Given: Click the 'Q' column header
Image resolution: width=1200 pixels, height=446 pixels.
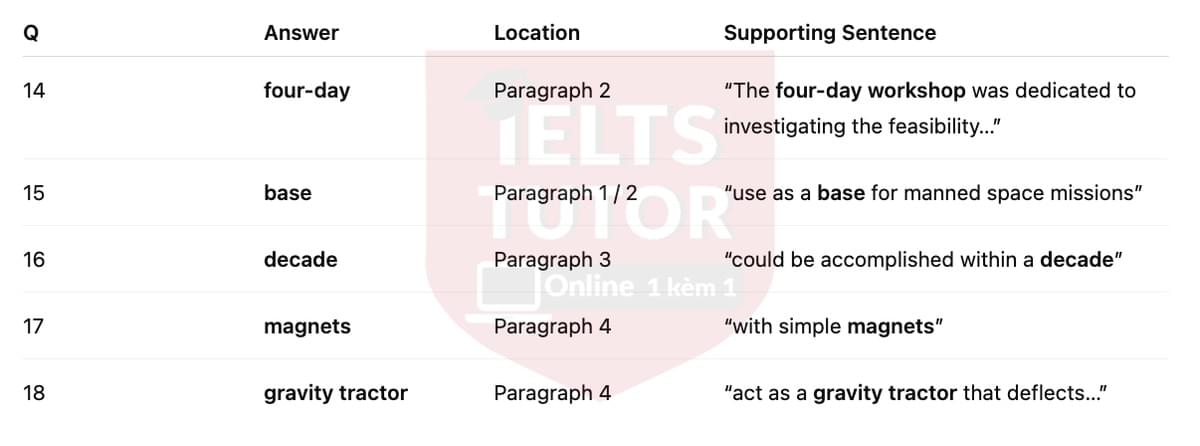Looking at the screenshot, I should pyautogui.click(x=30, y=33).
